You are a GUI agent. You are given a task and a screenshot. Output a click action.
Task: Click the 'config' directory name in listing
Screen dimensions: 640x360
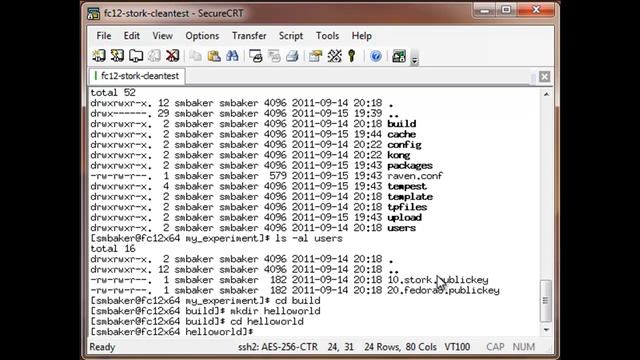pos(404,145)
